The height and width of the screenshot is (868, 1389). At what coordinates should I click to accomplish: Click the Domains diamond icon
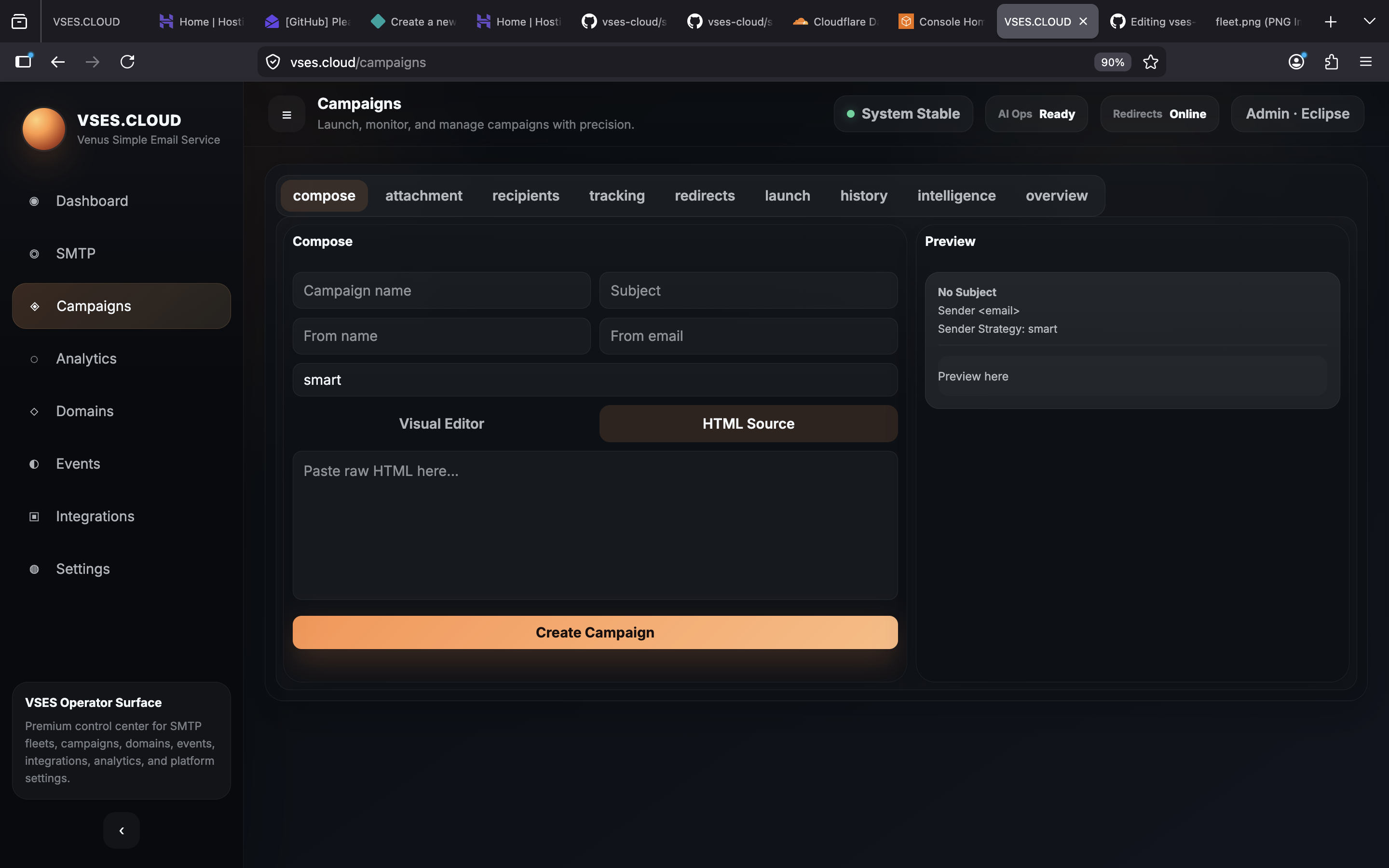[x=34, y=412]
